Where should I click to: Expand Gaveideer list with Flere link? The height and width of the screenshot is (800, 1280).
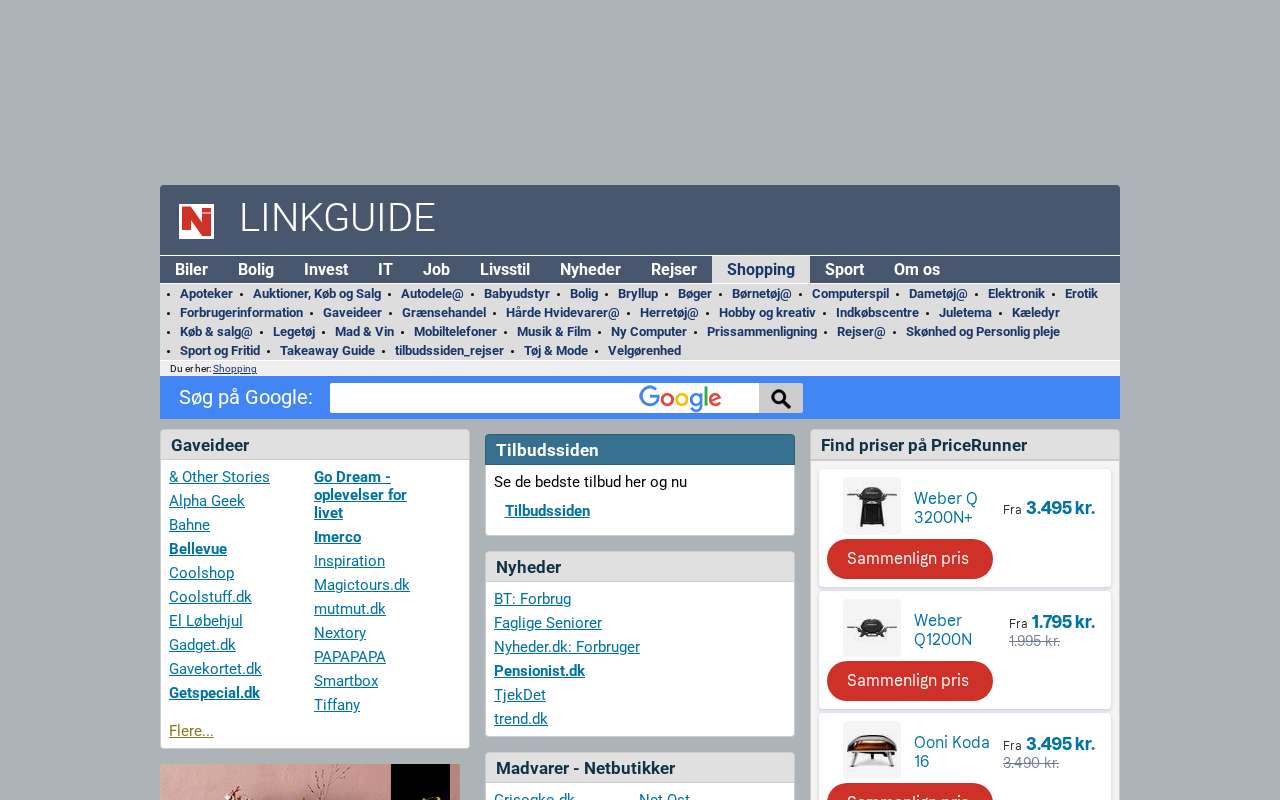(x=191, y=731)
